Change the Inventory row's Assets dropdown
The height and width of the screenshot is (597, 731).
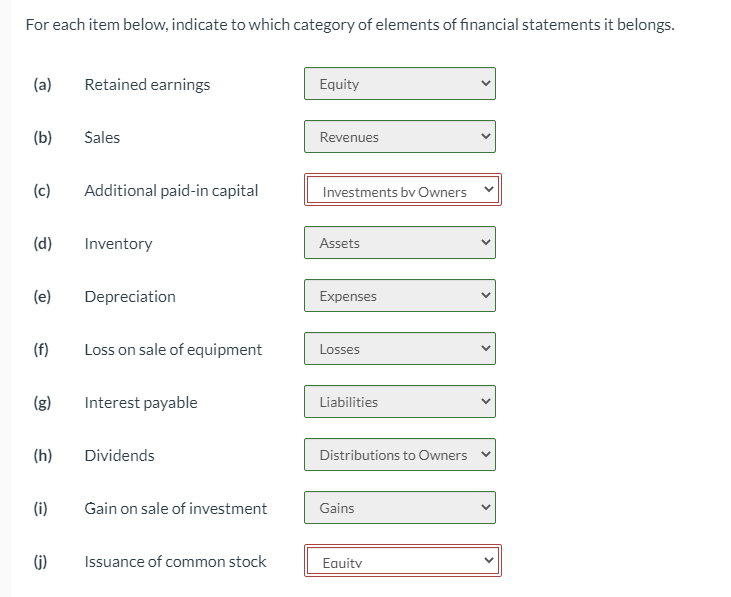400,243
